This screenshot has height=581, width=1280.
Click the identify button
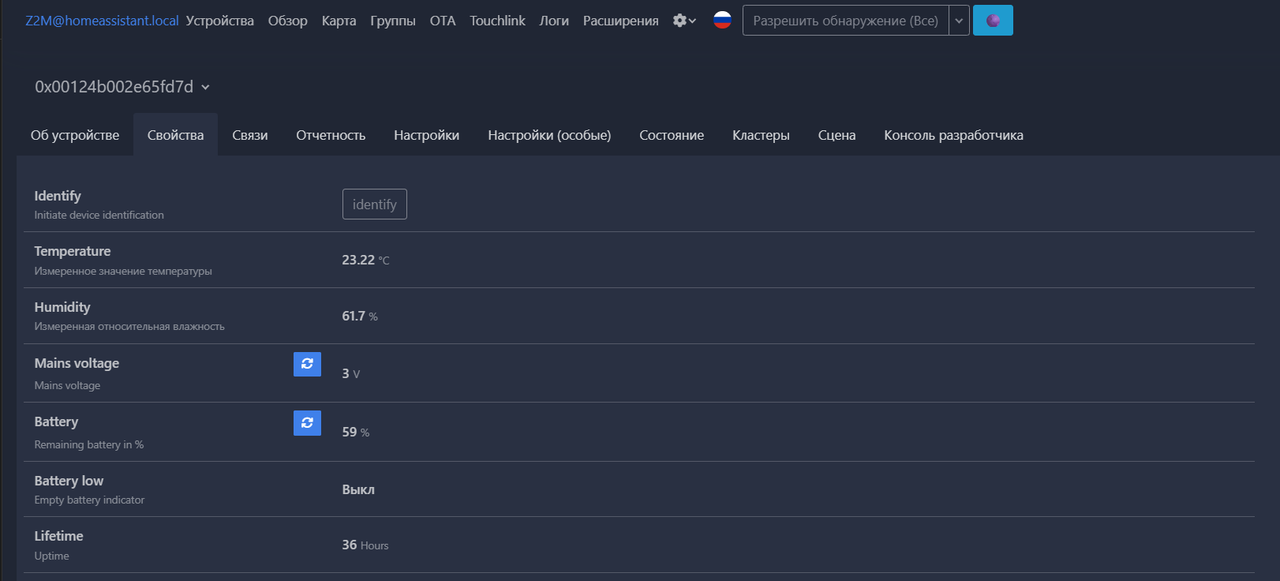375,204
